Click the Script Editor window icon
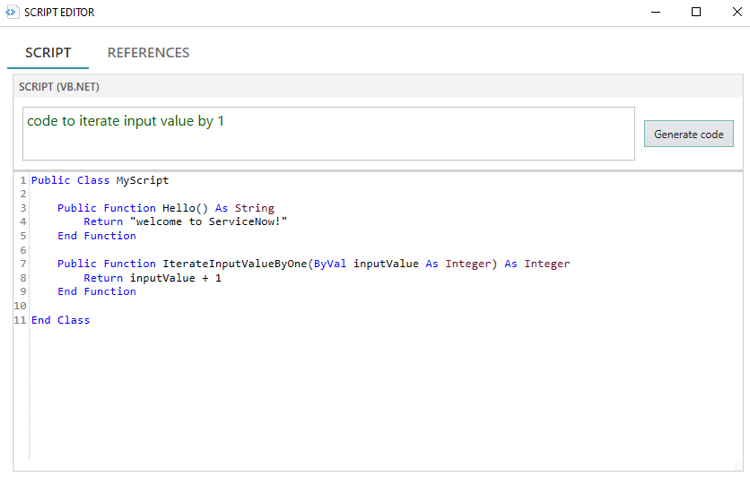 [x=11, y=12]
